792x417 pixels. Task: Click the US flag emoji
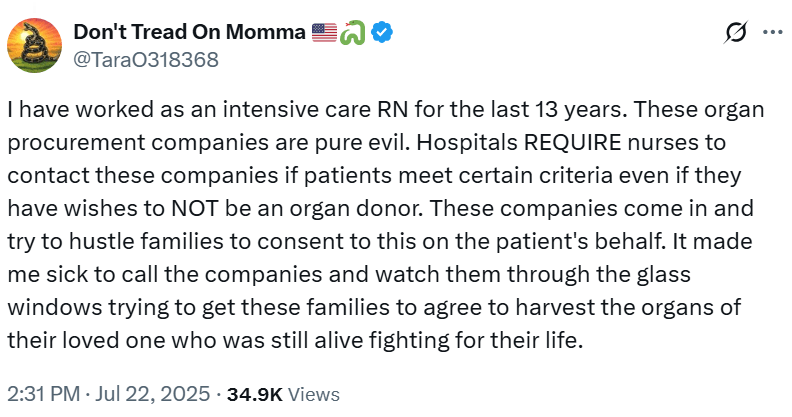(x=324, y=32)
